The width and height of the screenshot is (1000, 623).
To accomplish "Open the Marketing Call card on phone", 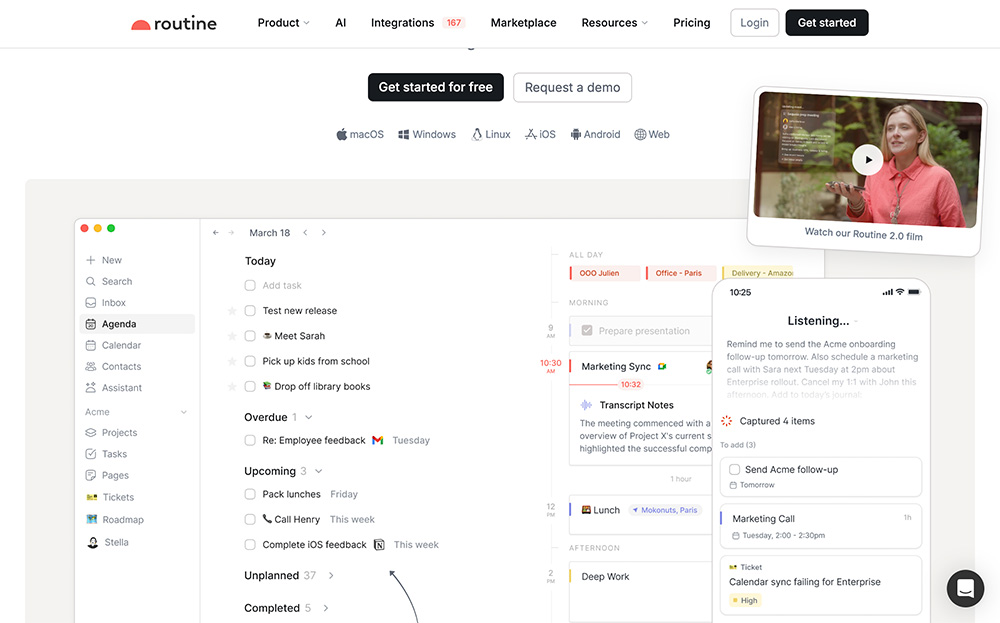I will [821, 527].
